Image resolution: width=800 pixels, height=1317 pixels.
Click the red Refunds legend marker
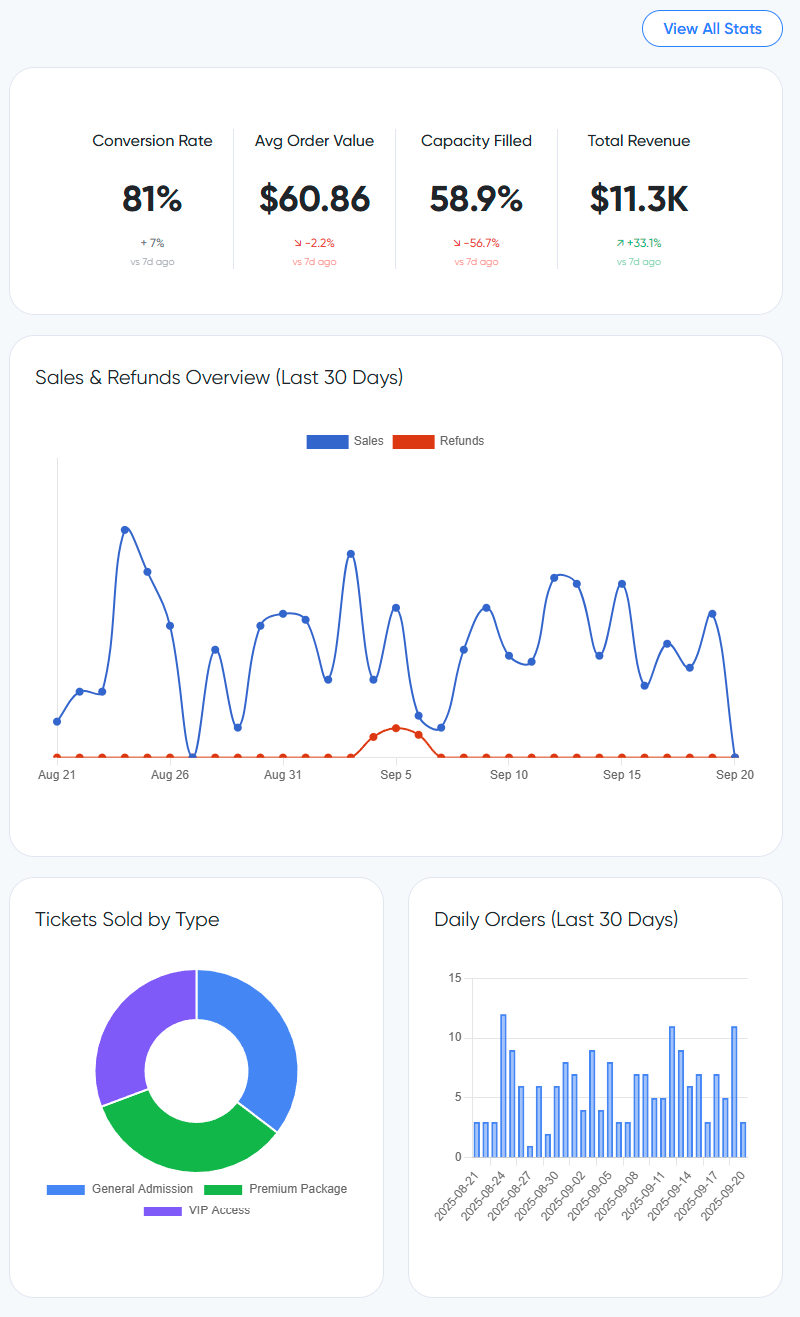point(413,441)
